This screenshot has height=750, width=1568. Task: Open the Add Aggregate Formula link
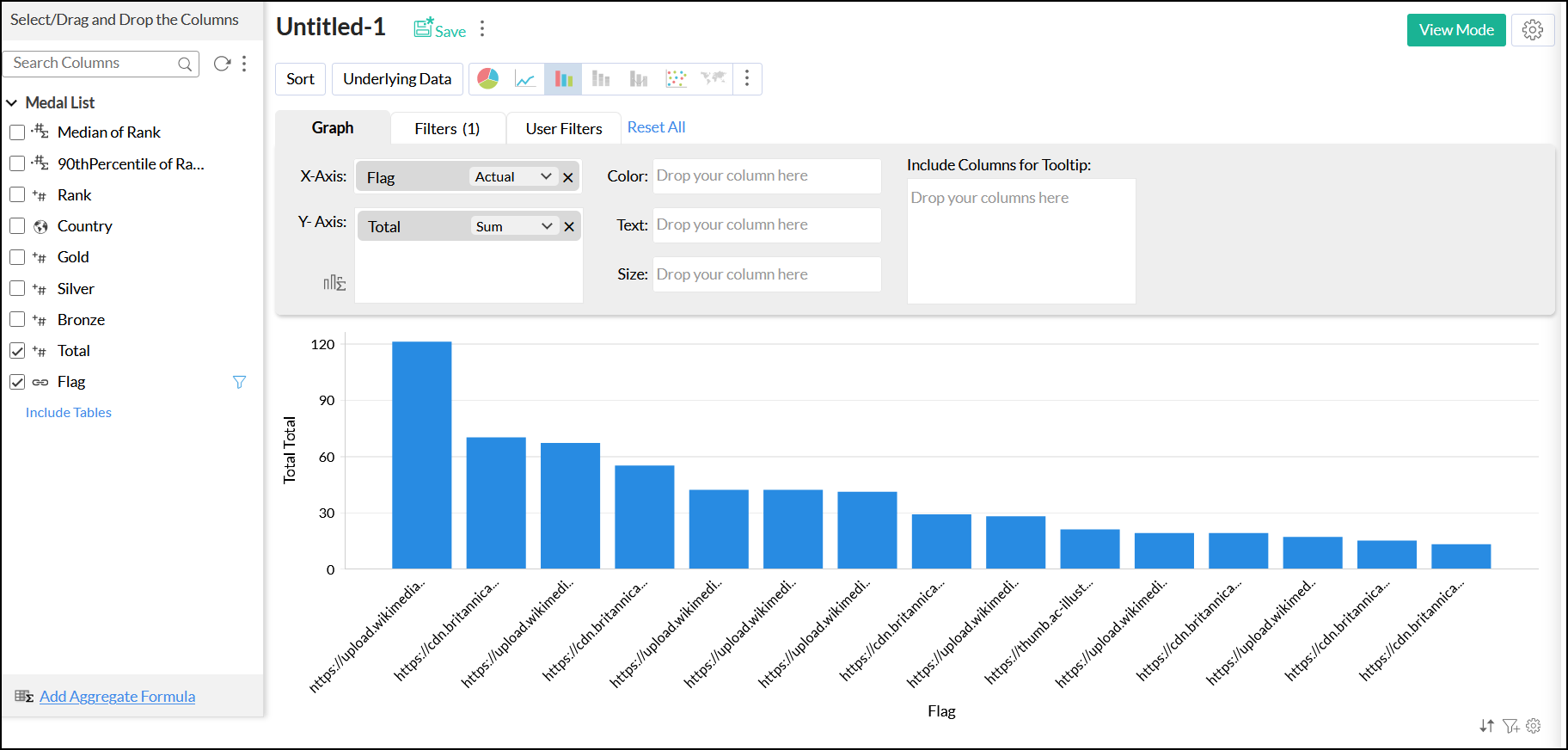117,697
